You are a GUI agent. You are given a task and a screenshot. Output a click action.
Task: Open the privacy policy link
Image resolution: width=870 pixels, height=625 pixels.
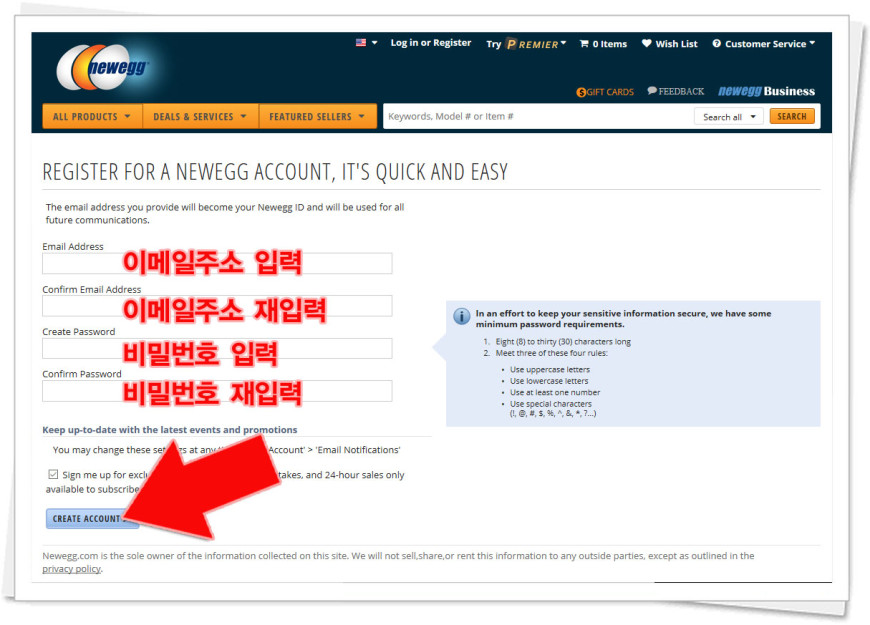tap(72, 569)
